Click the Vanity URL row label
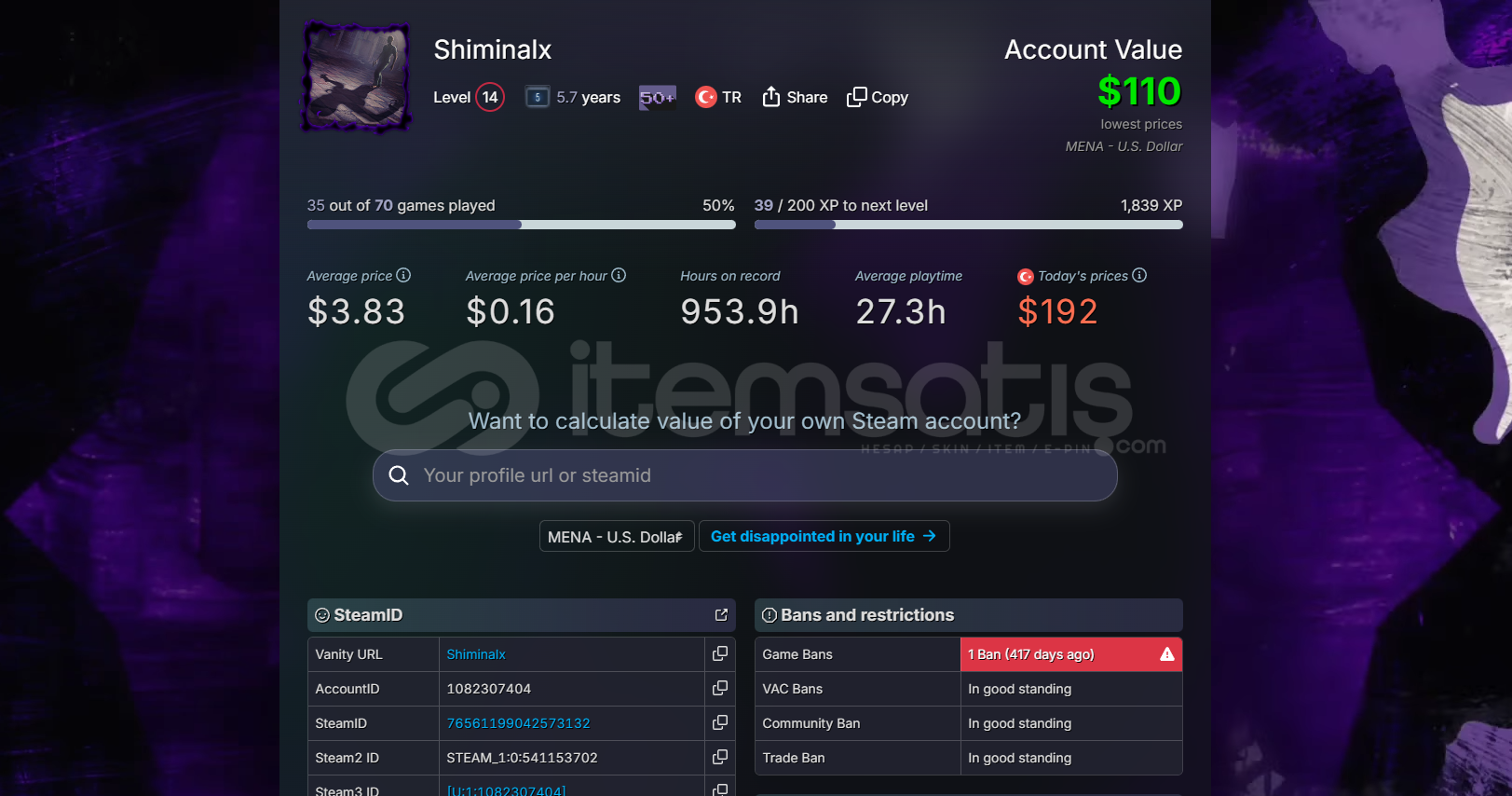The height and width of the screenshot is (796, 1512). (348, 654)
